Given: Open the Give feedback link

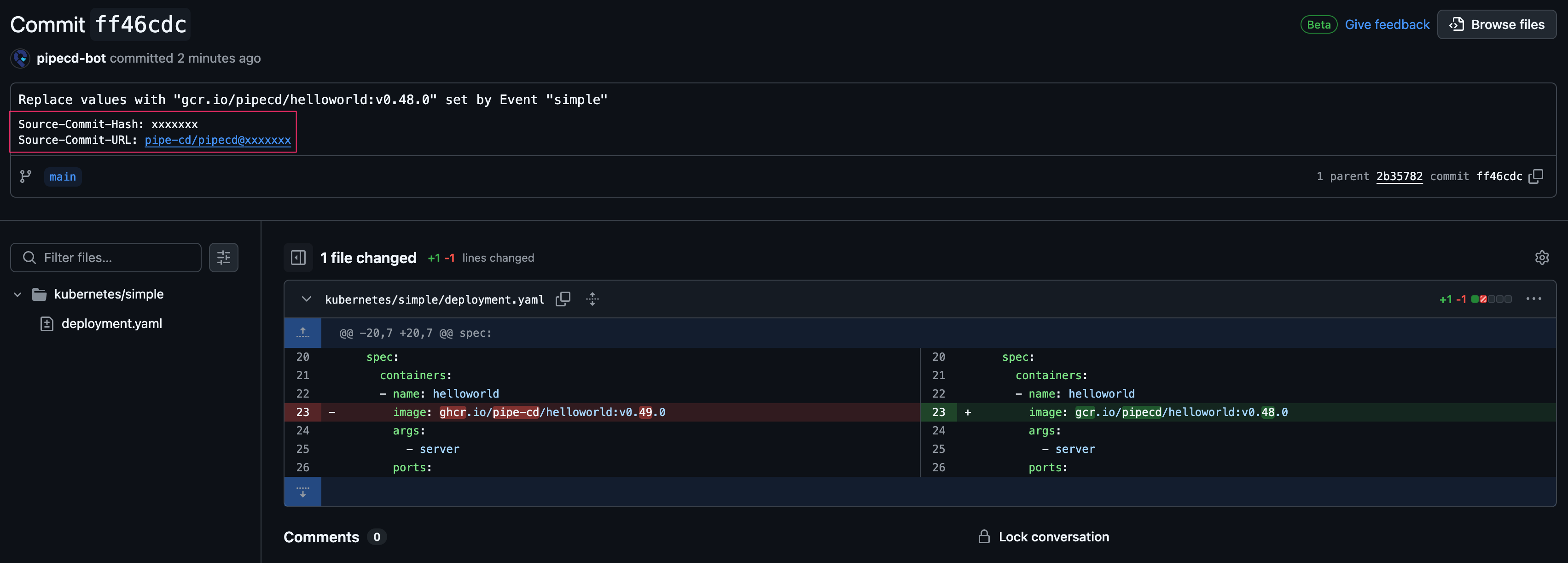Looking at the screenshot, I should [1387, 24].
